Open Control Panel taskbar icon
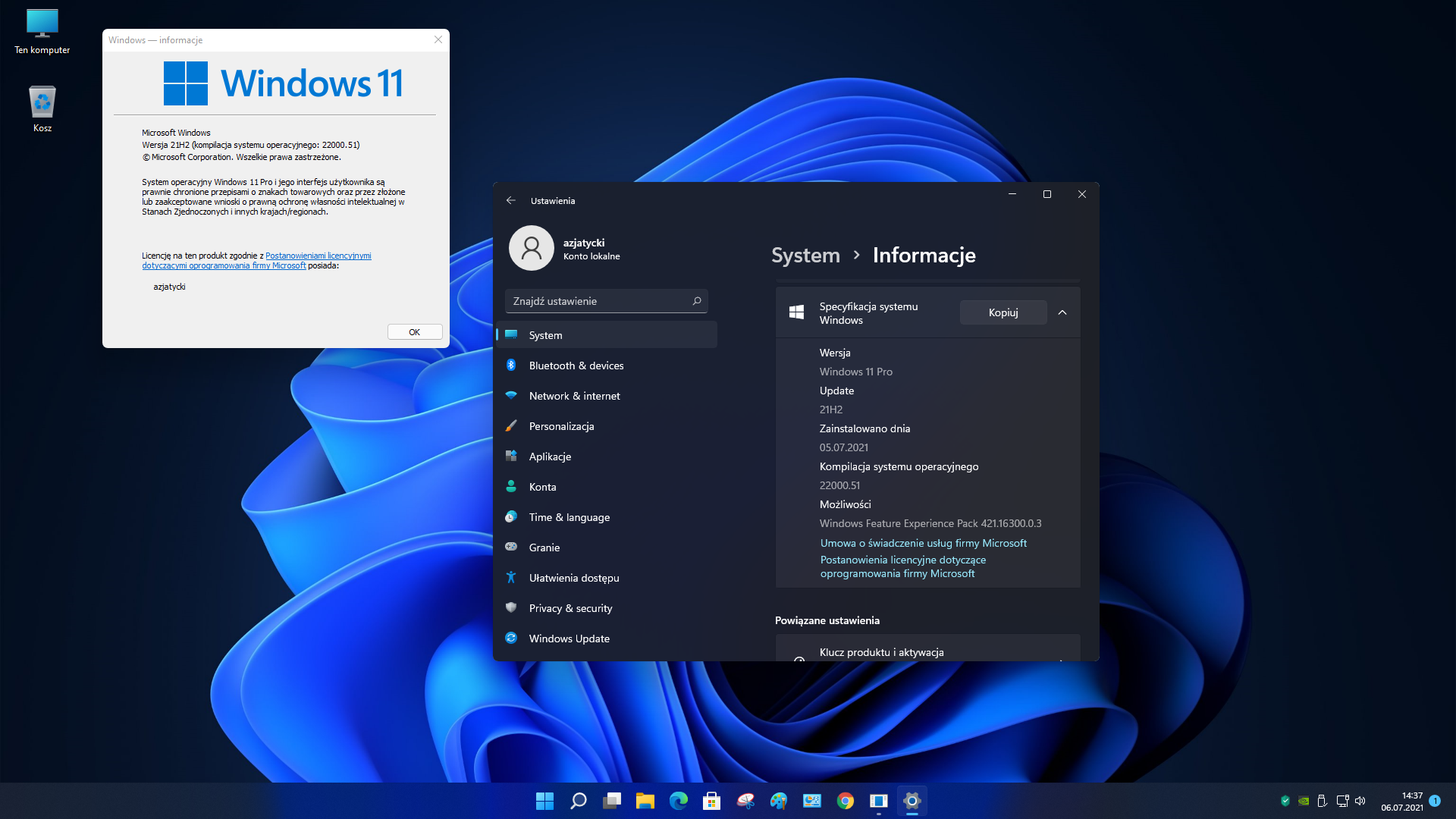 pyautogui.click(x=812, y=801)
